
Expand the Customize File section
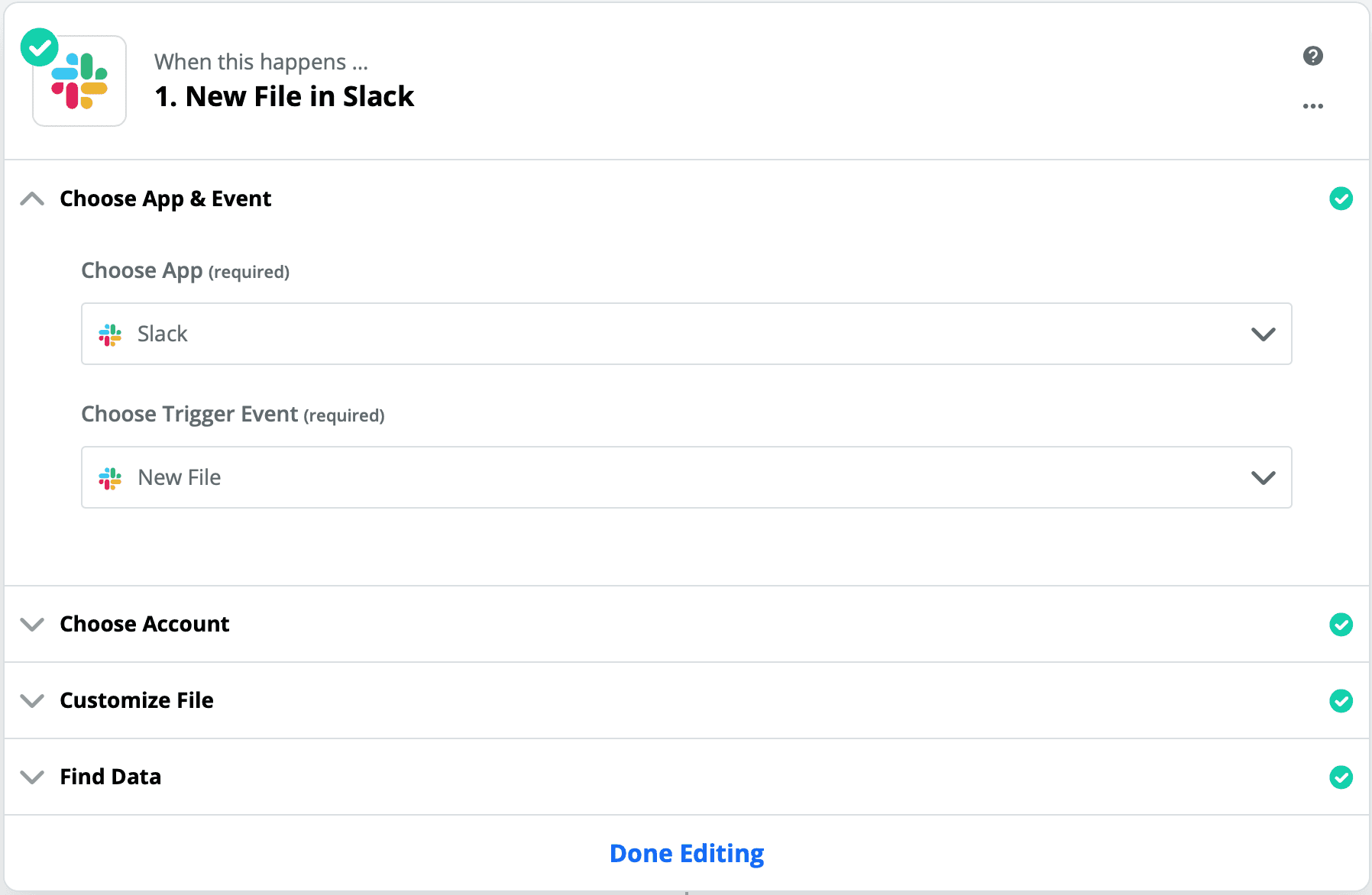coord(32,701)
